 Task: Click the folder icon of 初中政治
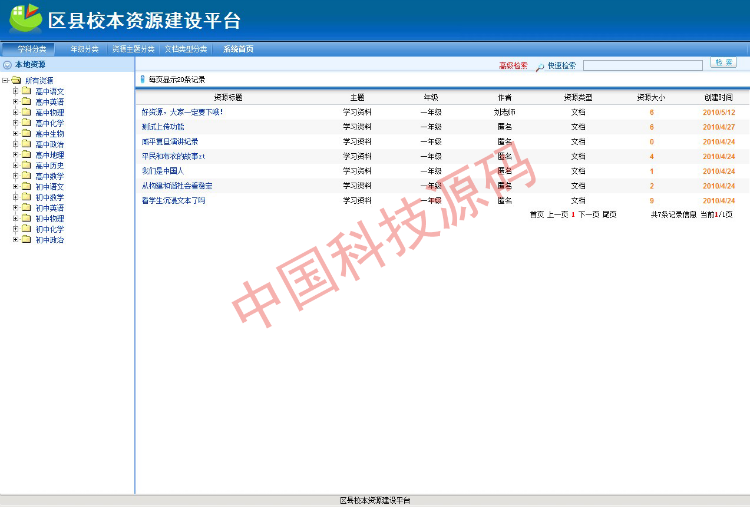27,239
